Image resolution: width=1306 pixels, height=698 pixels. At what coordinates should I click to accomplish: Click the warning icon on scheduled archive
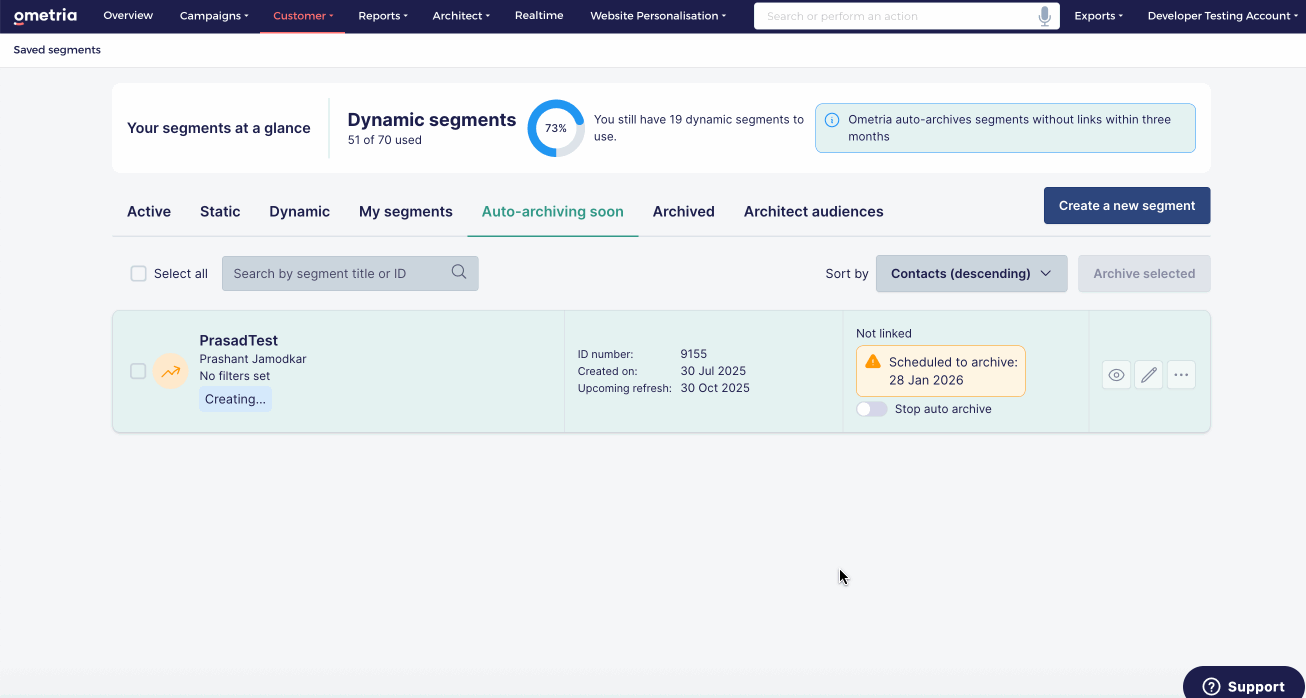pos(873,361)
